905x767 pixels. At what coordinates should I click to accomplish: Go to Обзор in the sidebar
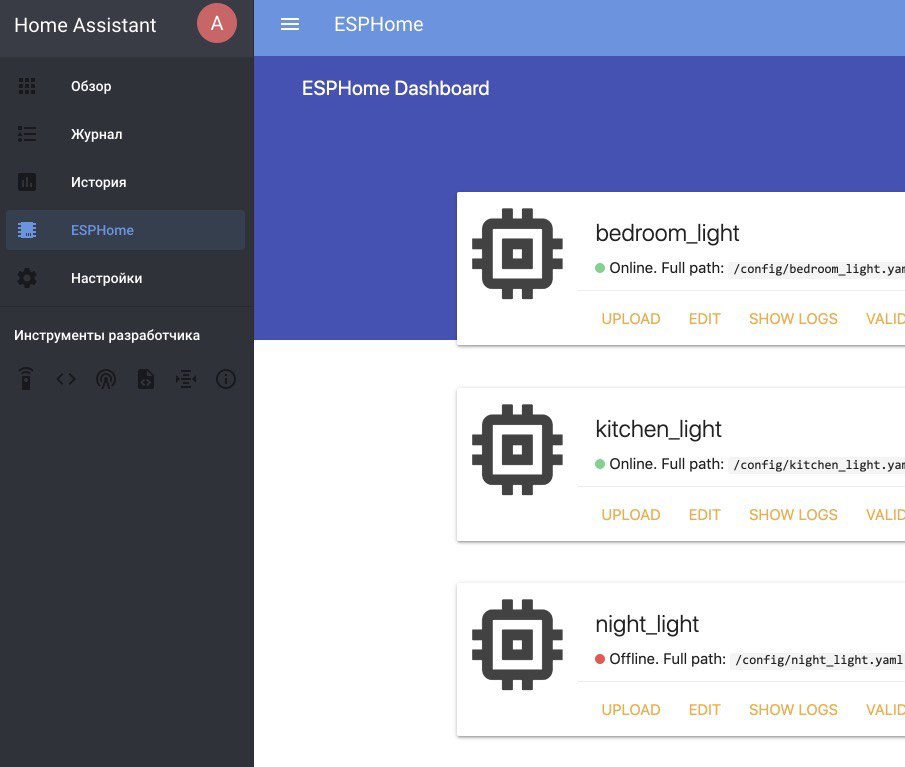pos(125,86)
